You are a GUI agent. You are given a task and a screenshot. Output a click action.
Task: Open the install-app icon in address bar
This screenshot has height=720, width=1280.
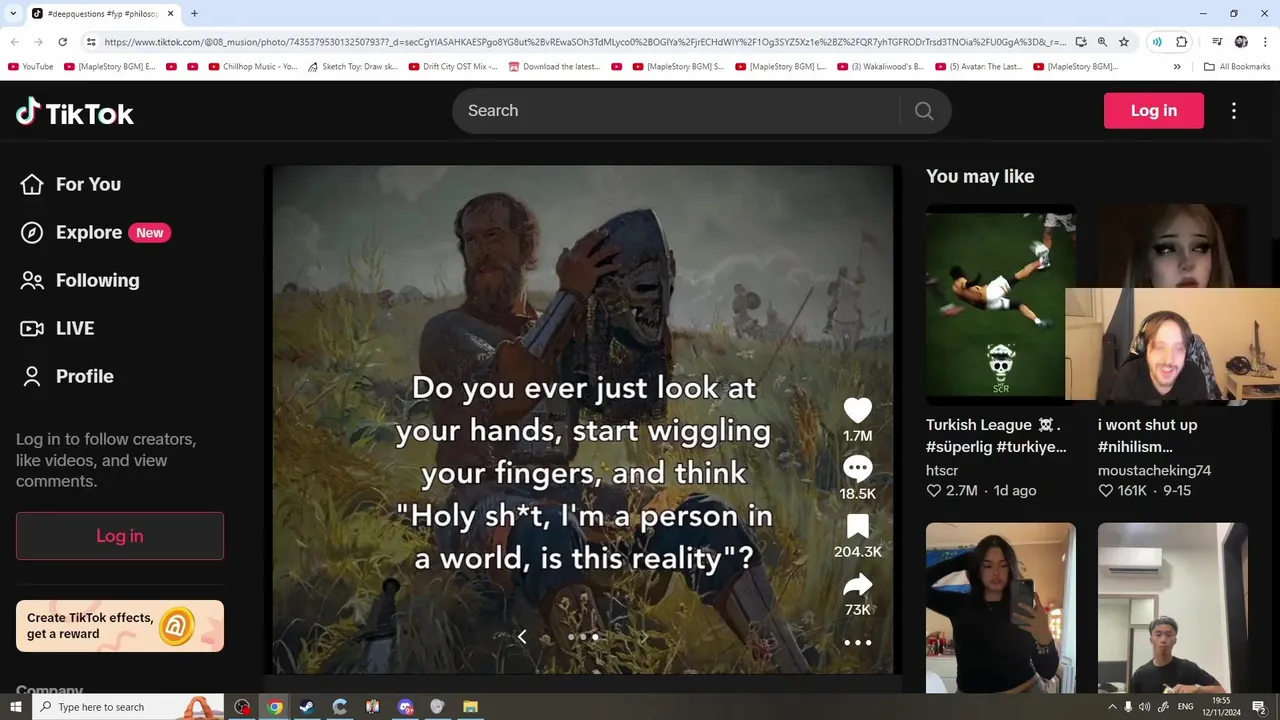click(1081, 42)
